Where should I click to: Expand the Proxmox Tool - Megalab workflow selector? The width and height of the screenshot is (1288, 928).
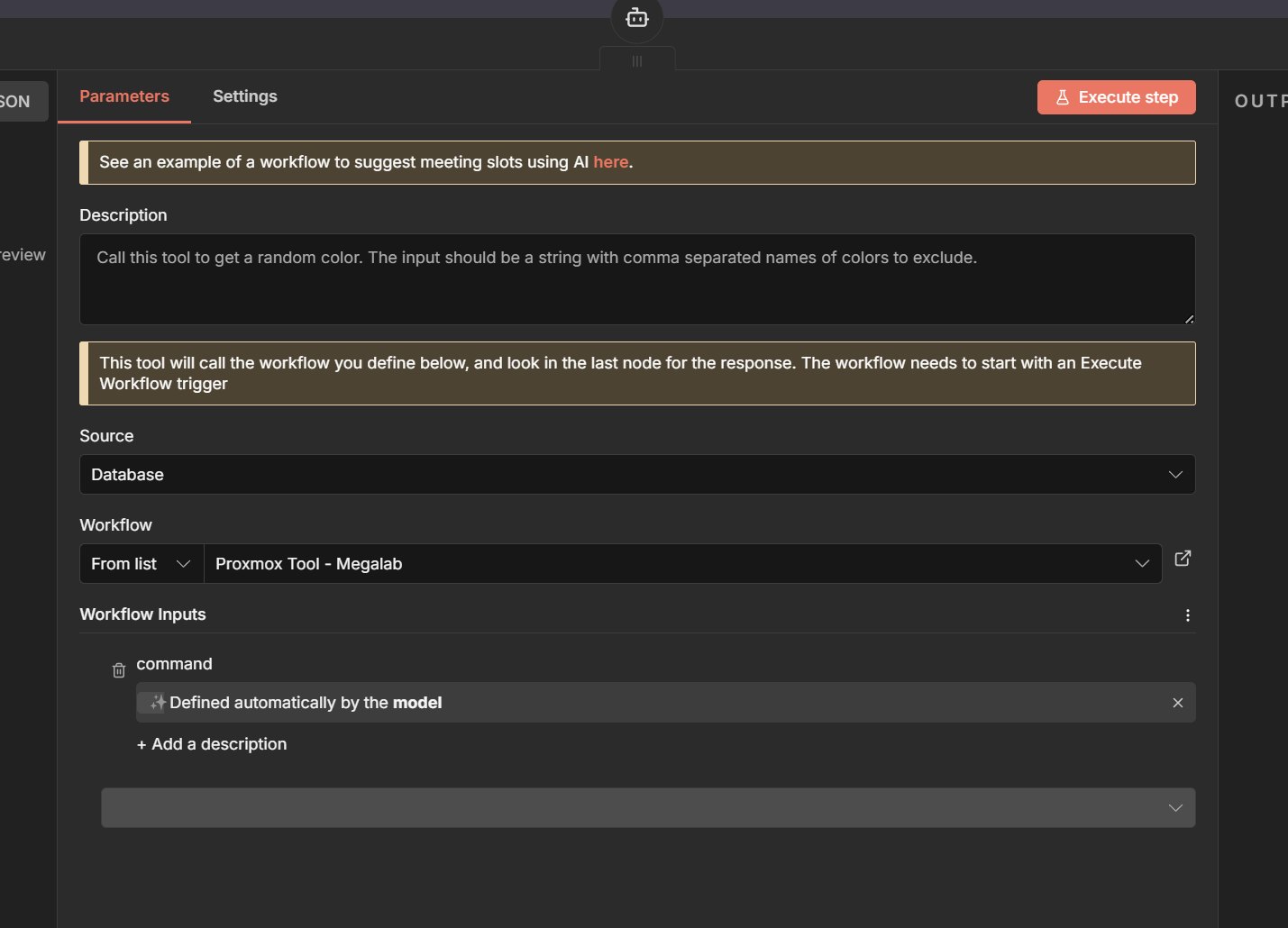coord(681,564)
